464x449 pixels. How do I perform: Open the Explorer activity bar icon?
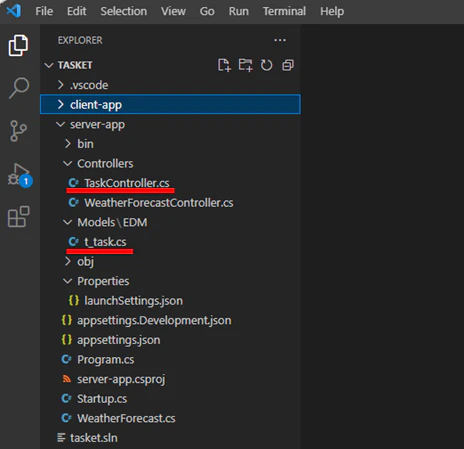(18, 45)
